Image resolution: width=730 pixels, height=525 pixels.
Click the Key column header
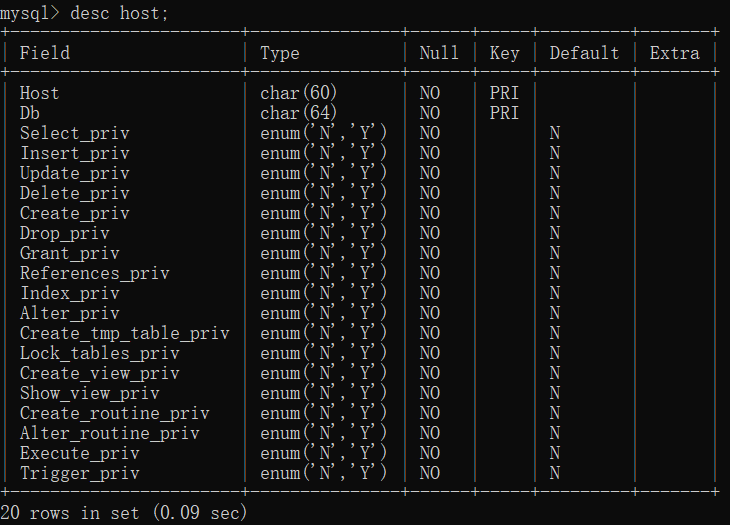point(504,54)
